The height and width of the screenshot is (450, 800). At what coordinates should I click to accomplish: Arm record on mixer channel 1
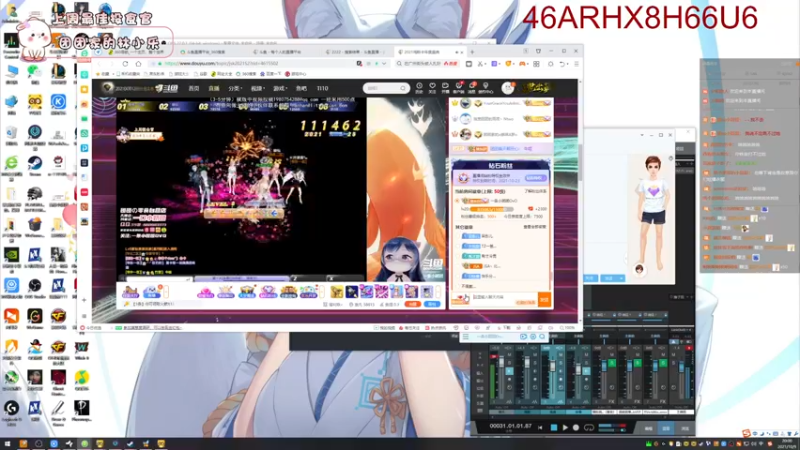coord(510,379)
